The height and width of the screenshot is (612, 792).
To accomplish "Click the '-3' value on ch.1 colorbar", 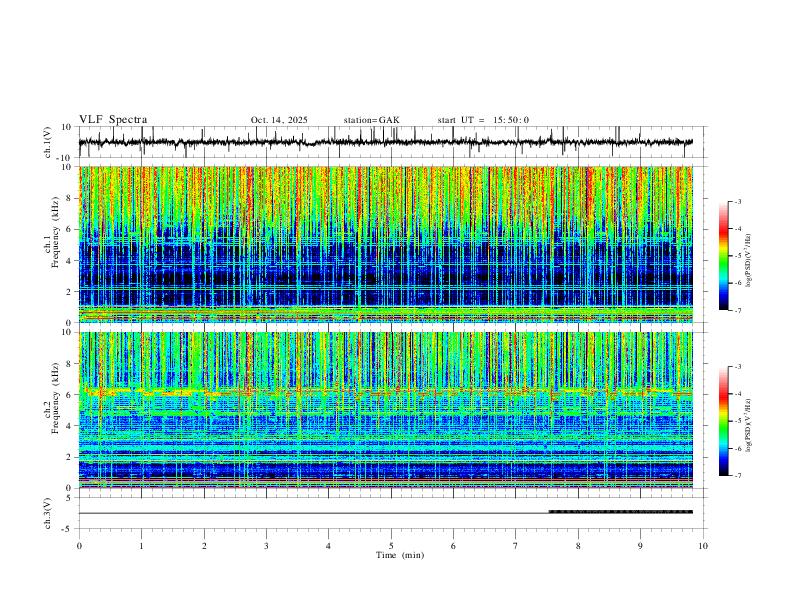I will click(x=737, y=201).
